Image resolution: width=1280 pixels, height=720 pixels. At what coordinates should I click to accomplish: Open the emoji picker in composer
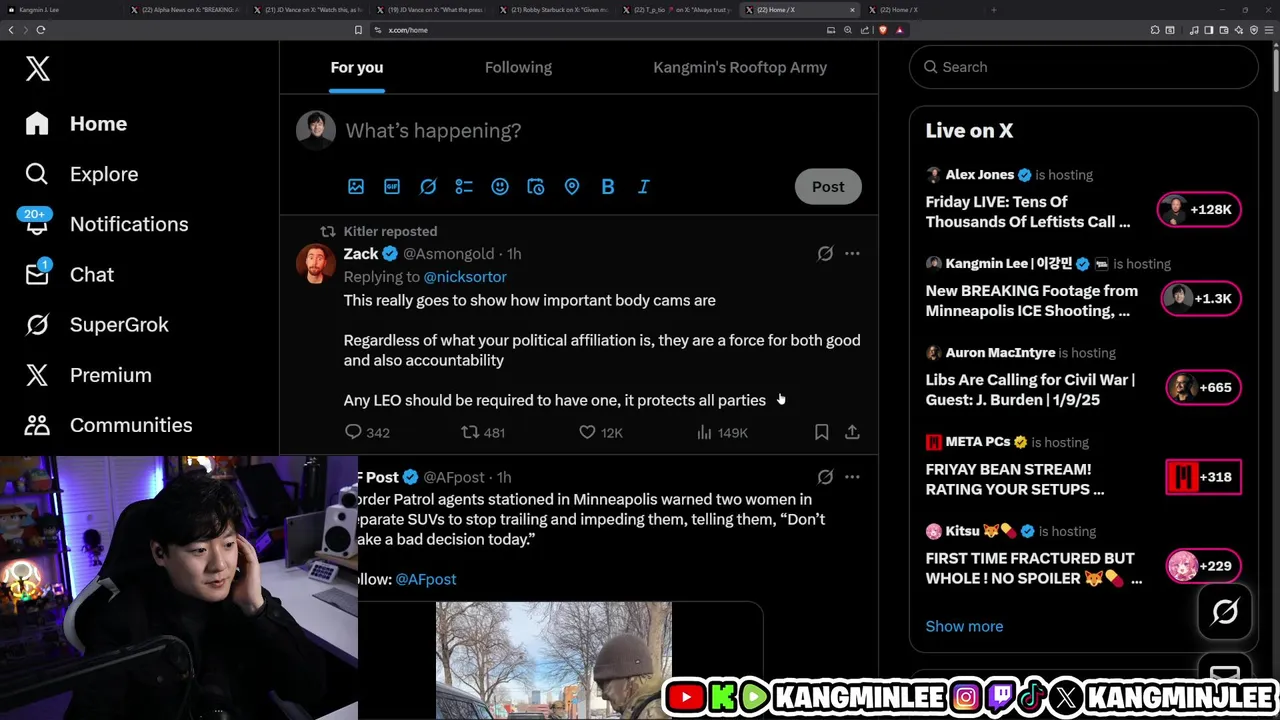(x=500, y=187)
